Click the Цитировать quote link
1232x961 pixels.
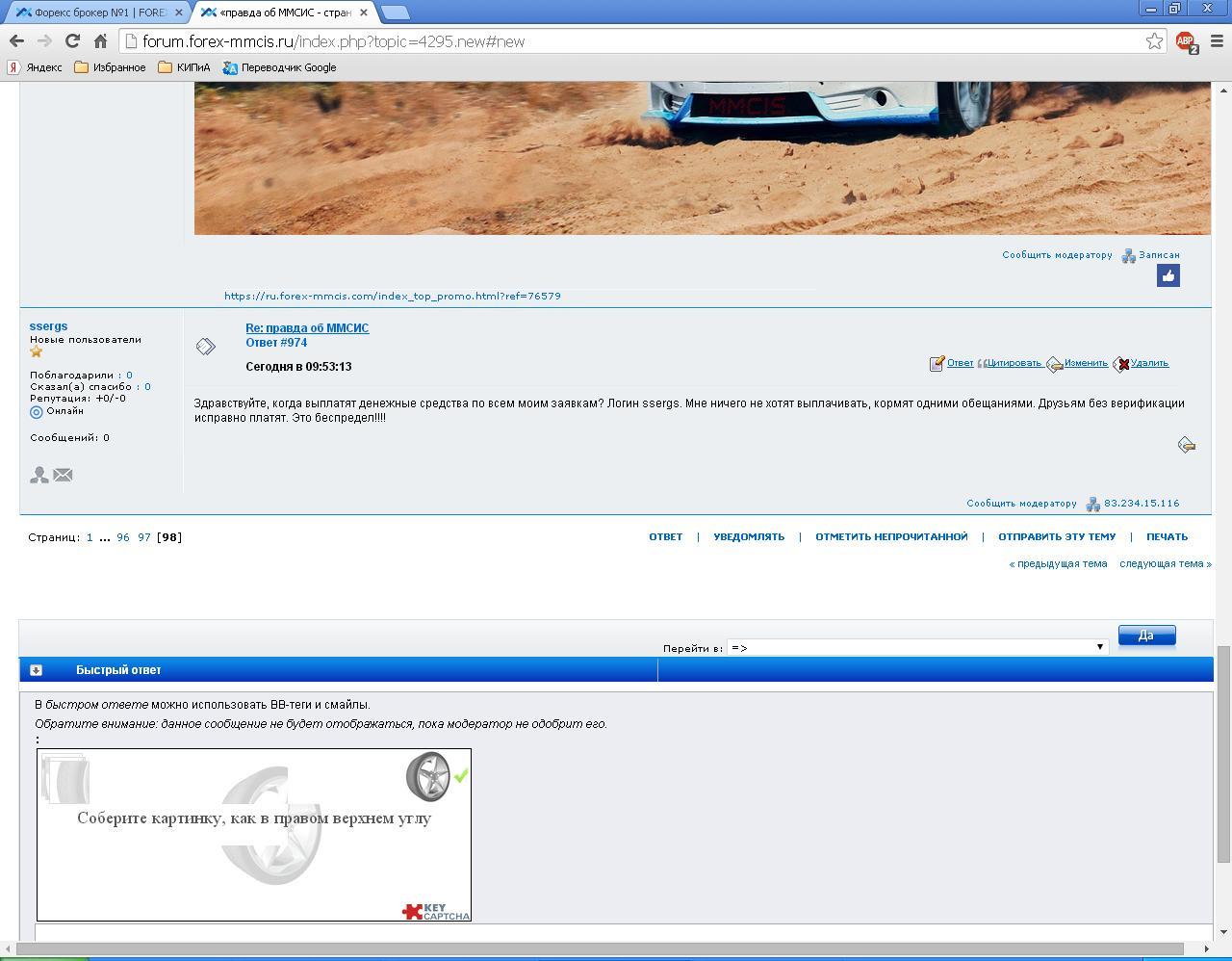pyautogui.click(x=1013, y=363)
